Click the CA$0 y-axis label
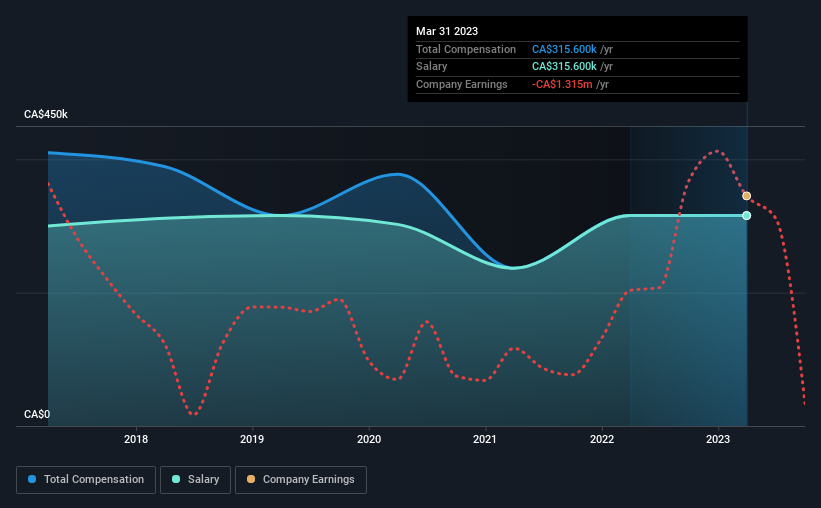821x508 pixels. pyautogui.click(x=37, y=414)
